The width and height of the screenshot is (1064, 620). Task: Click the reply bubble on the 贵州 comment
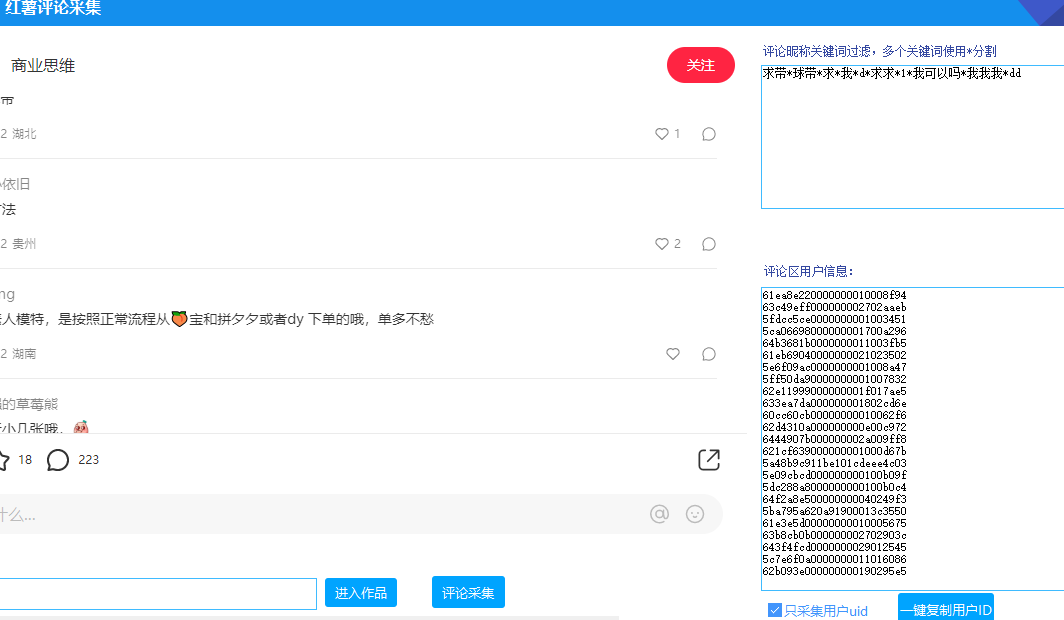(x=708, y=243)
